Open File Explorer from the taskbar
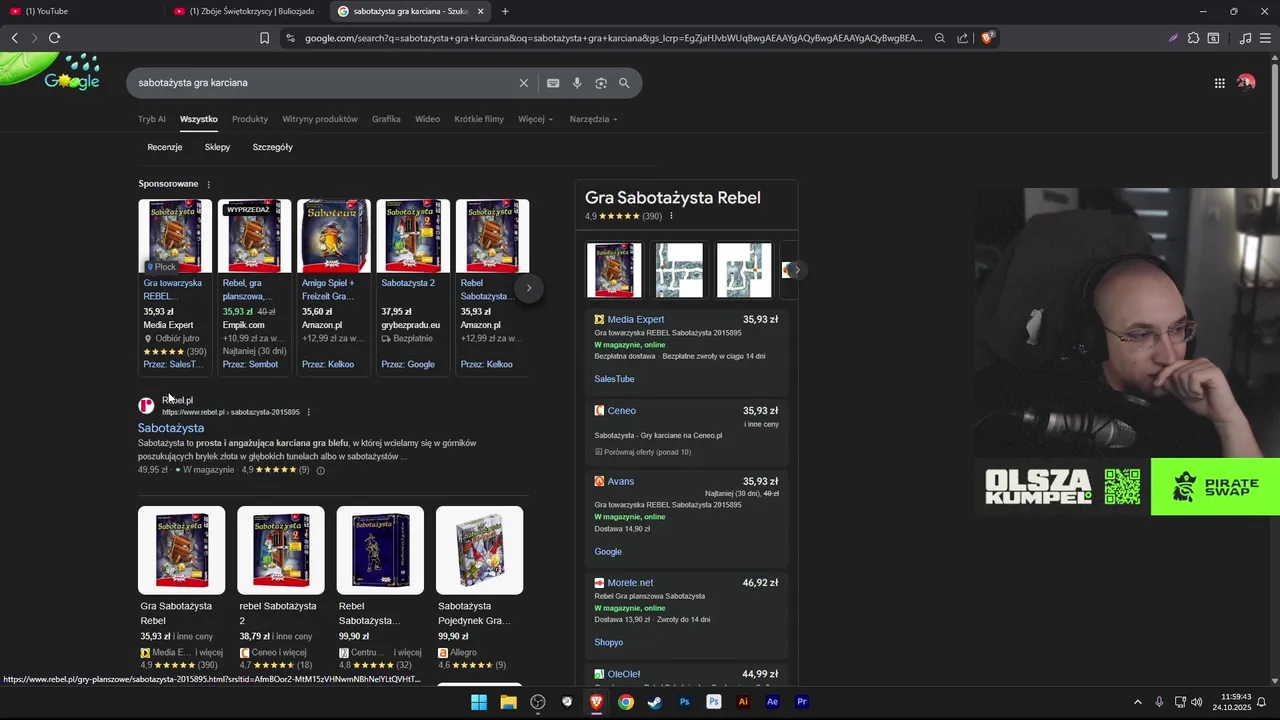 point(508,702)
